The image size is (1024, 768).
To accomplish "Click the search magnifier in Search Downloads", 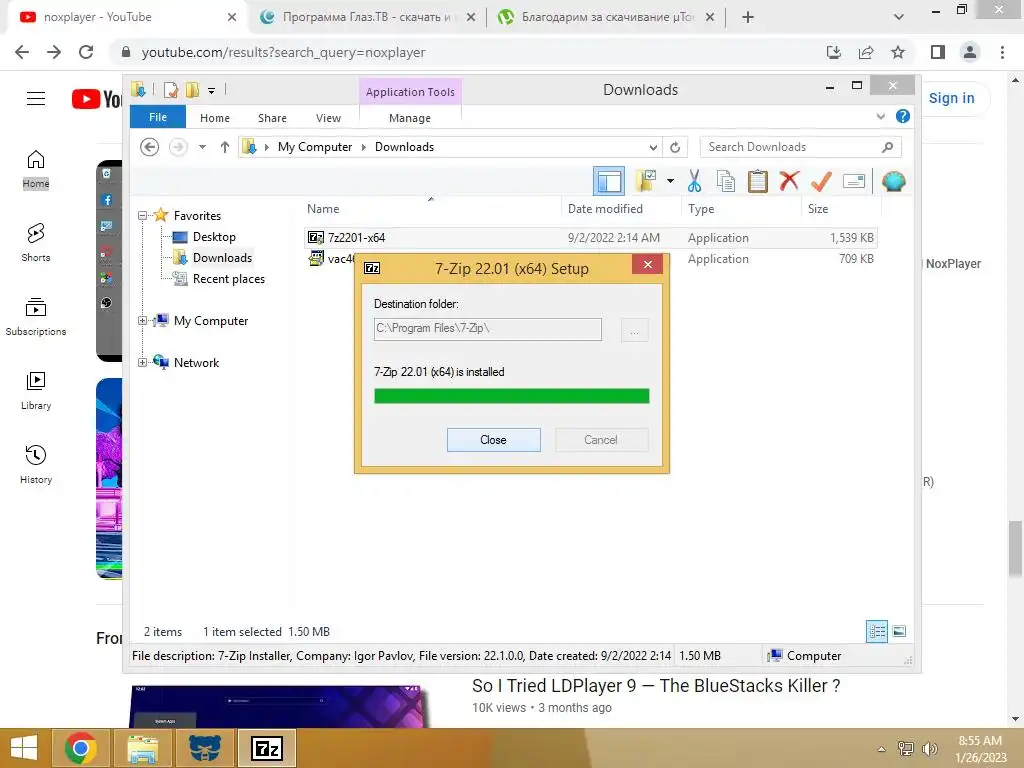I will tap(887, 147).
